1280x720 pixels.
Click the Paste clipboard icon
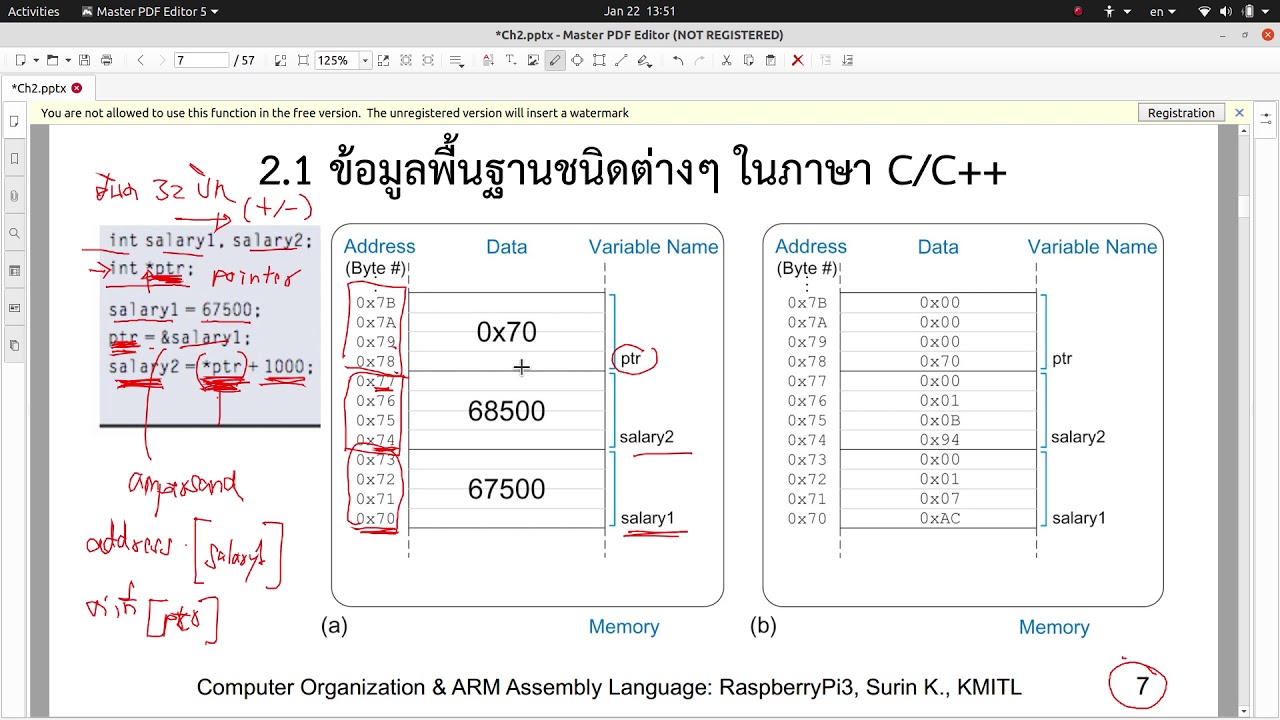tap(771, 60)
